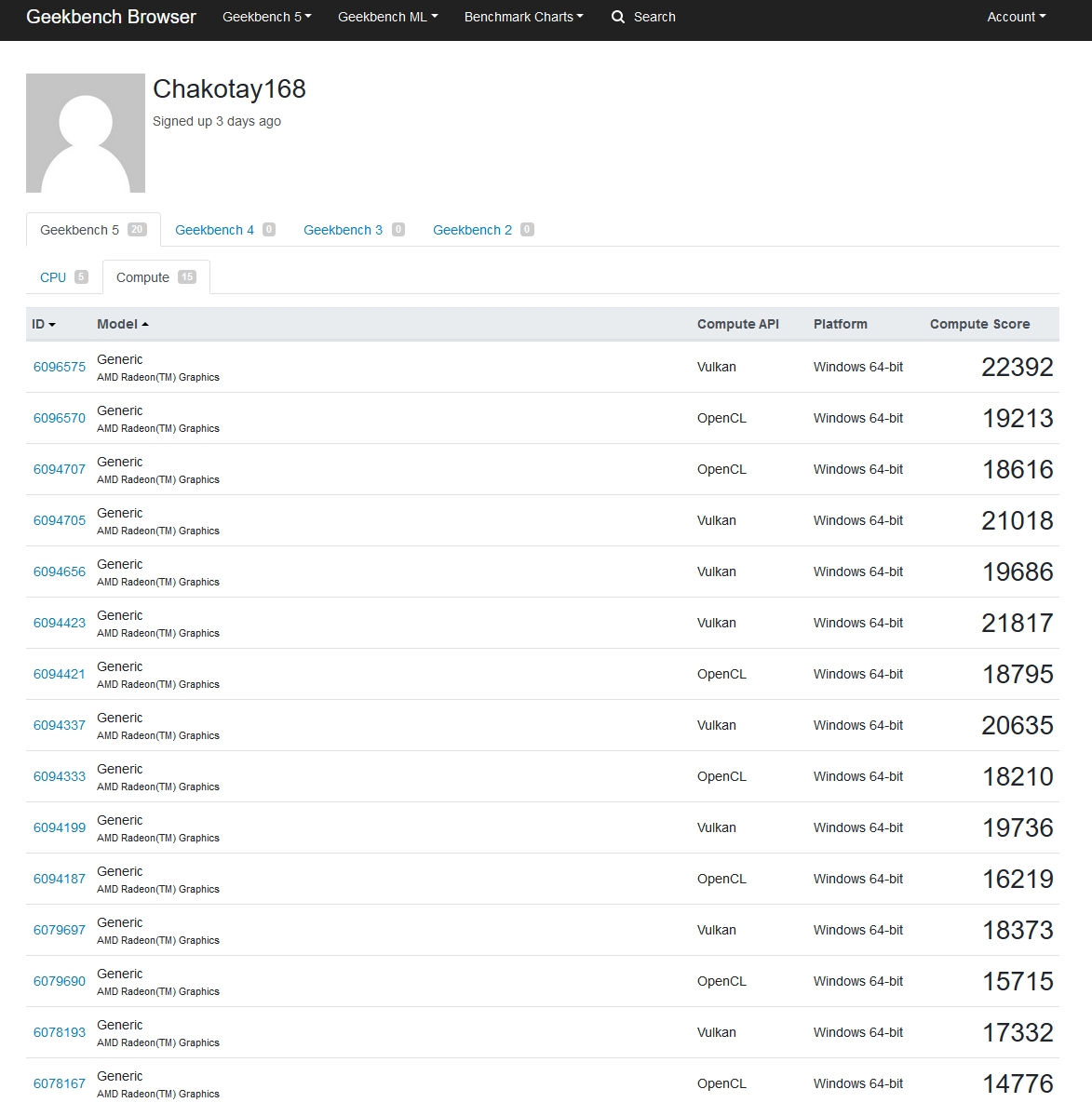Image resolution: width=1092 pixels, height=1116 pixels.
Task: Click the score 15715
Action: coord(1018,982)
